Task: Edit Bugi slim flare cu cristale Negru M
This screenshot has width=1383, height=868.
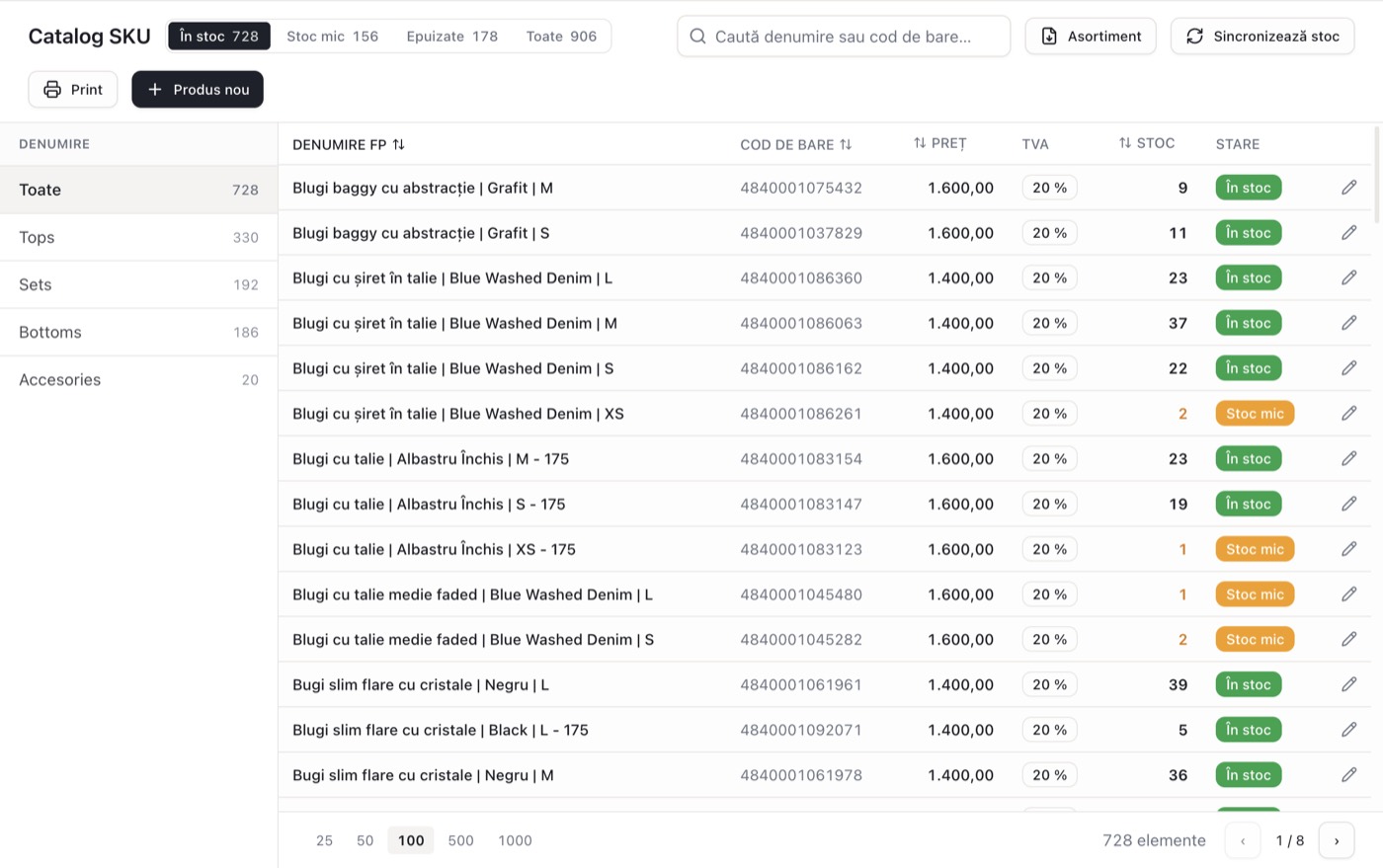Action: click(1348, 775)
